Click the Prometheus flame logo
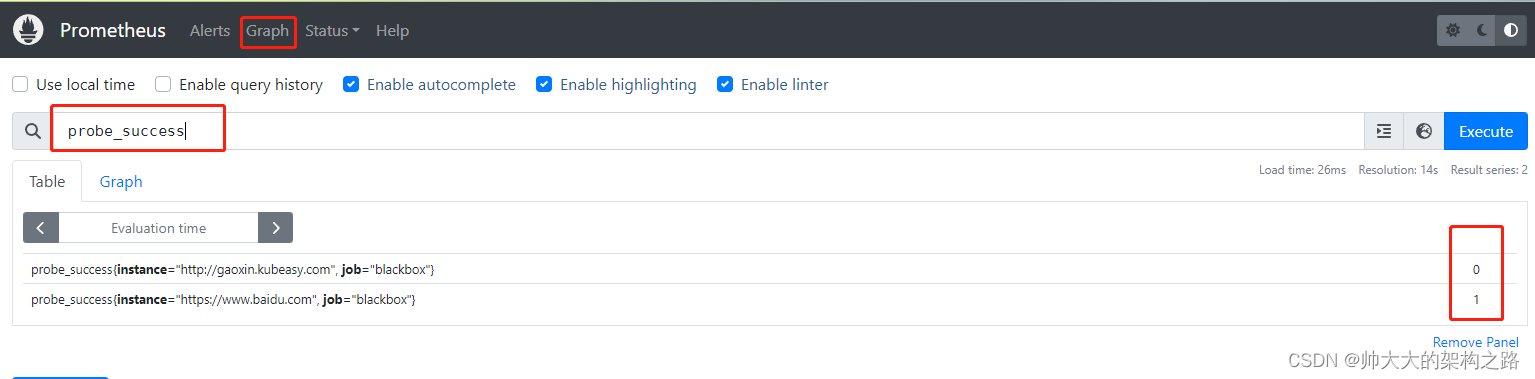The image size is (1535, 379). [28, 30]
